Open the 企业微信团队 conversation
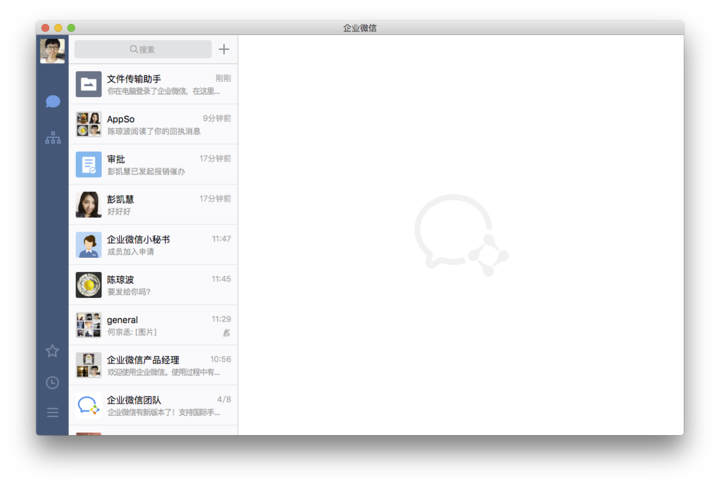Screen dimensions: 720x487 (x=153, y=404)
